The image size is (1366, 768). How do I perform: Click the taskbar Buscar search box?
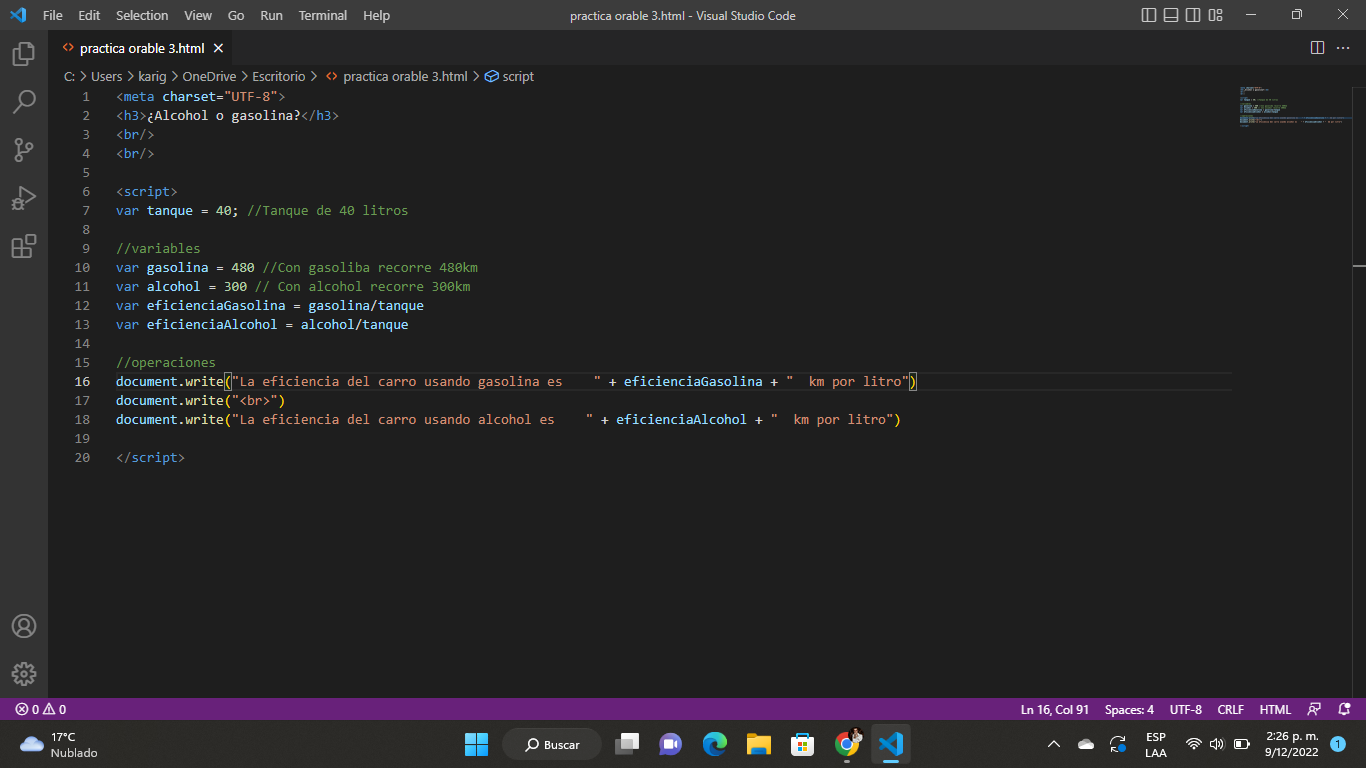pos(552,744)
